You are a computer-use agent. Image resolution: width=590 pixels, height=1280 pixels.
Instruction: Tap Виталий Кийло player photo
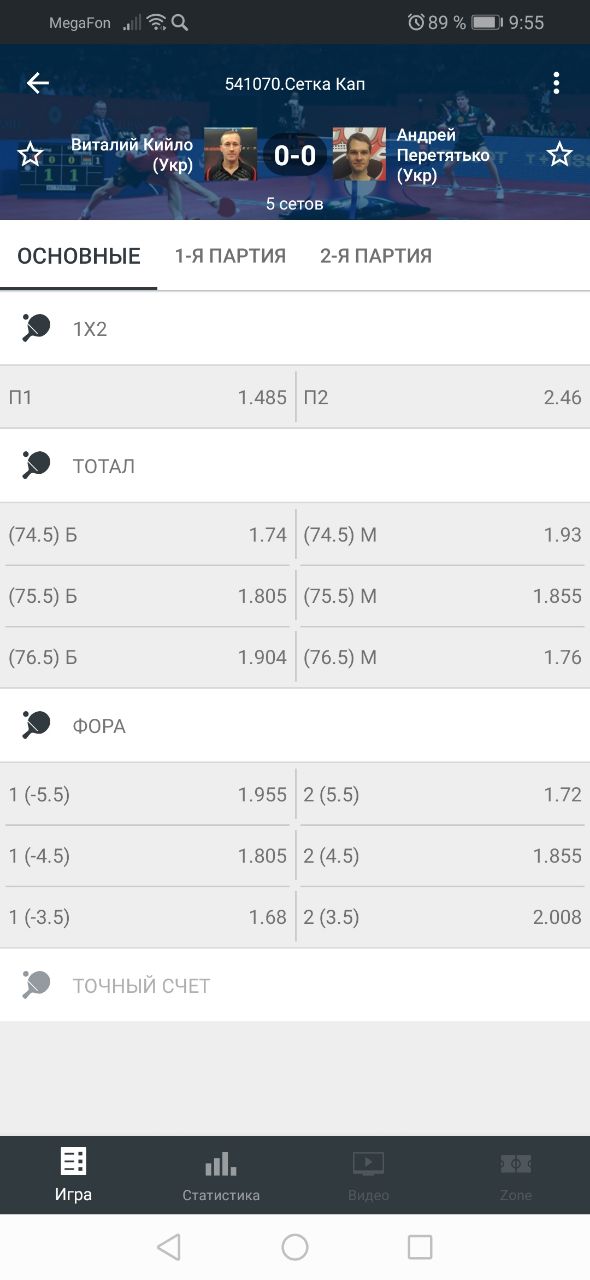(x=231, y=154)
